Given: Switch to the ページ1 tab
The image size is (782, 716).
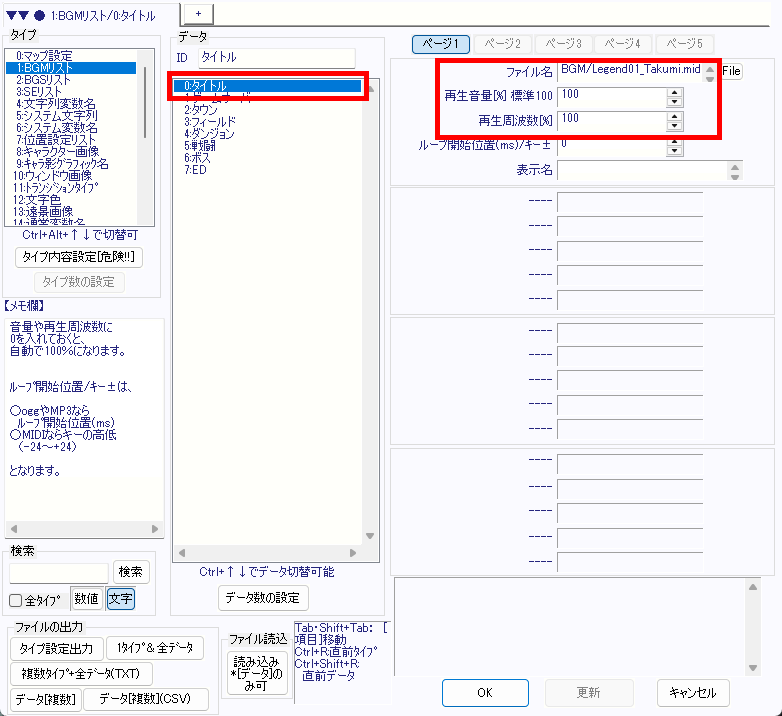Looking at the screenshot, I should click(440, 44).
